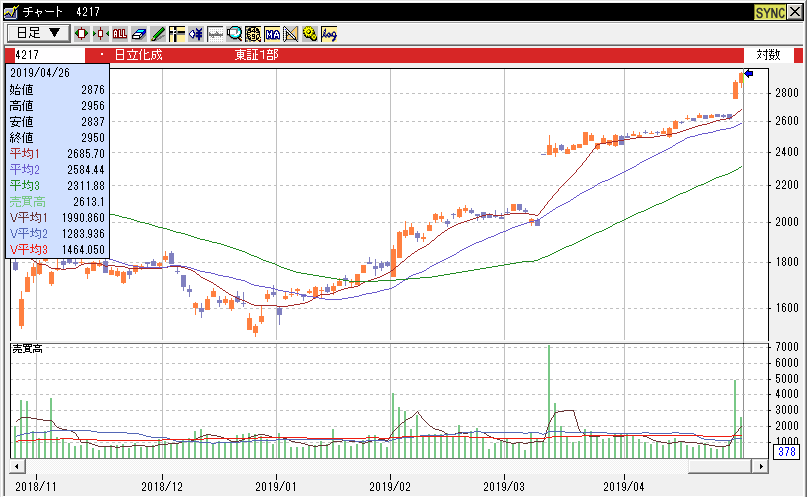Image resolution: width=807 pixels, height=497 pixels.
Task: Click the stock code field showing 4217
Action: click(x=45, y=55)
